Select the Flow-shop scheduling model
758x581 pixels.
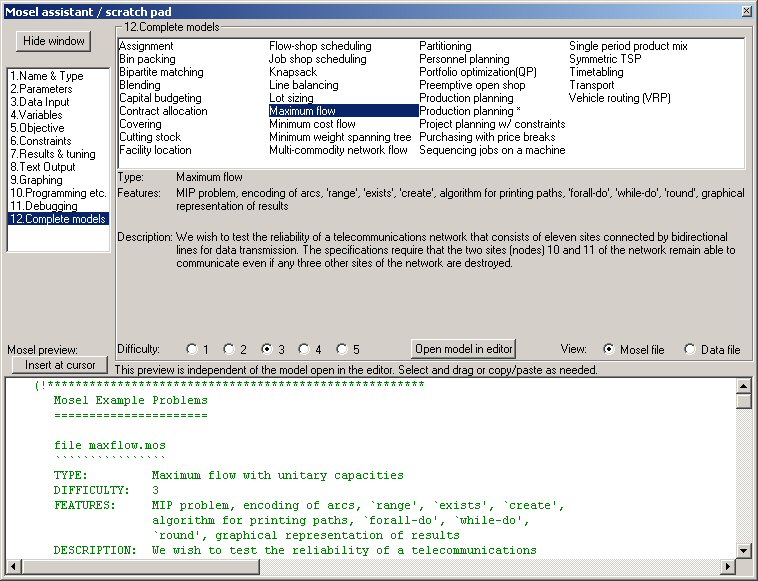click(x=320, y=46)
